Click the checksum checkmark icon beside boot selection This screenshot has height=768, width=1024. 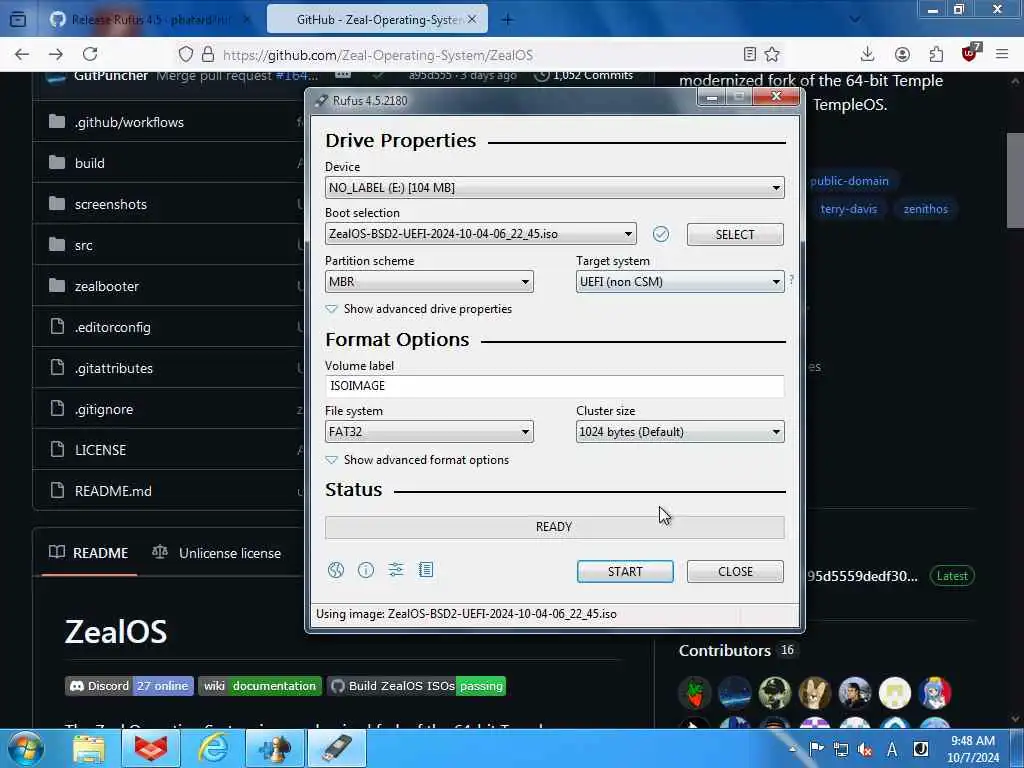pos(661,234)
